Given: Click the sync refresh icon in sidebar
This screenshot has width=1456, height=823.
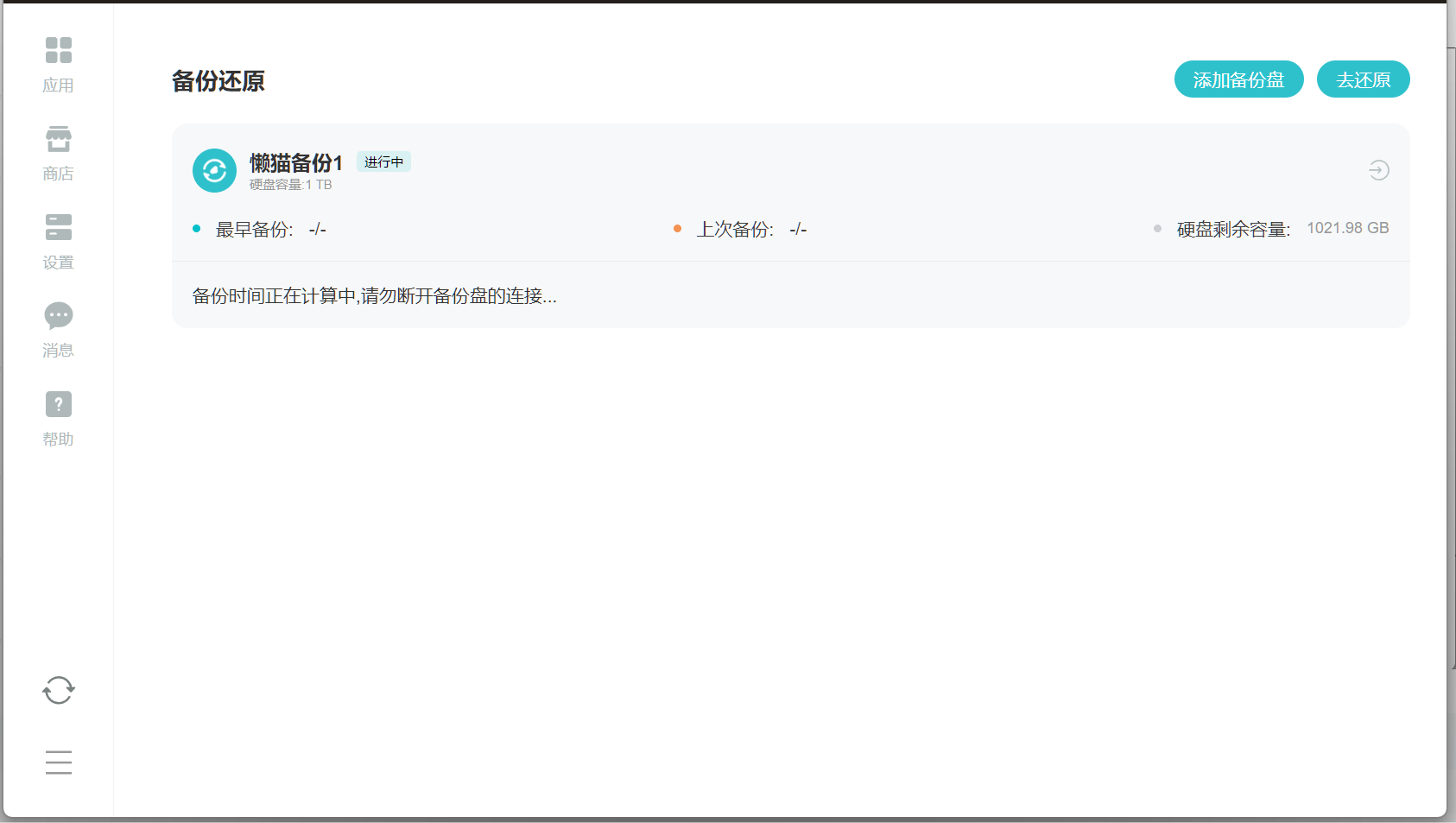Looking at the screenshot, I should 58,690.
